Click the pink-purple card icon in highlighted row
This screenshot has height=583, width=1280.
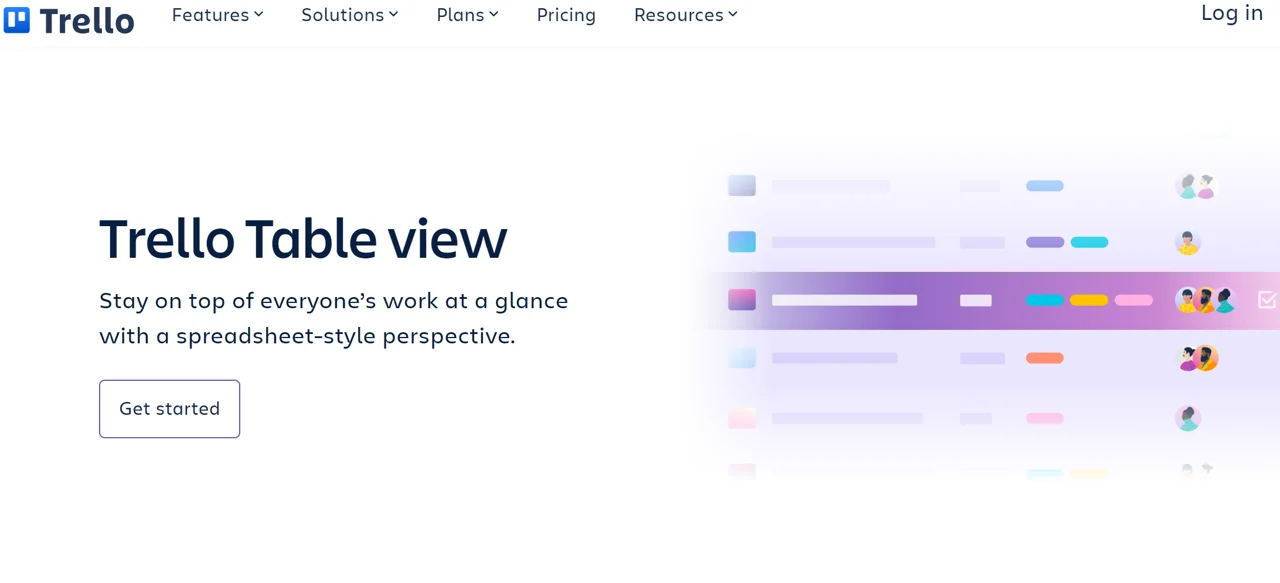point(742,299)
